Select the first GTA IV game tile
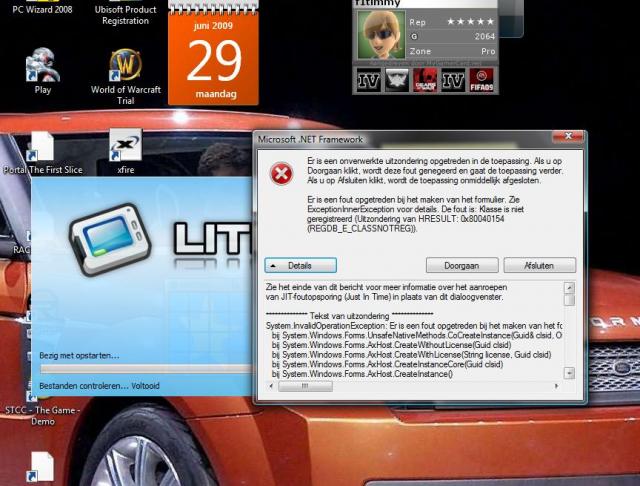640x486 pixels. 369,80
